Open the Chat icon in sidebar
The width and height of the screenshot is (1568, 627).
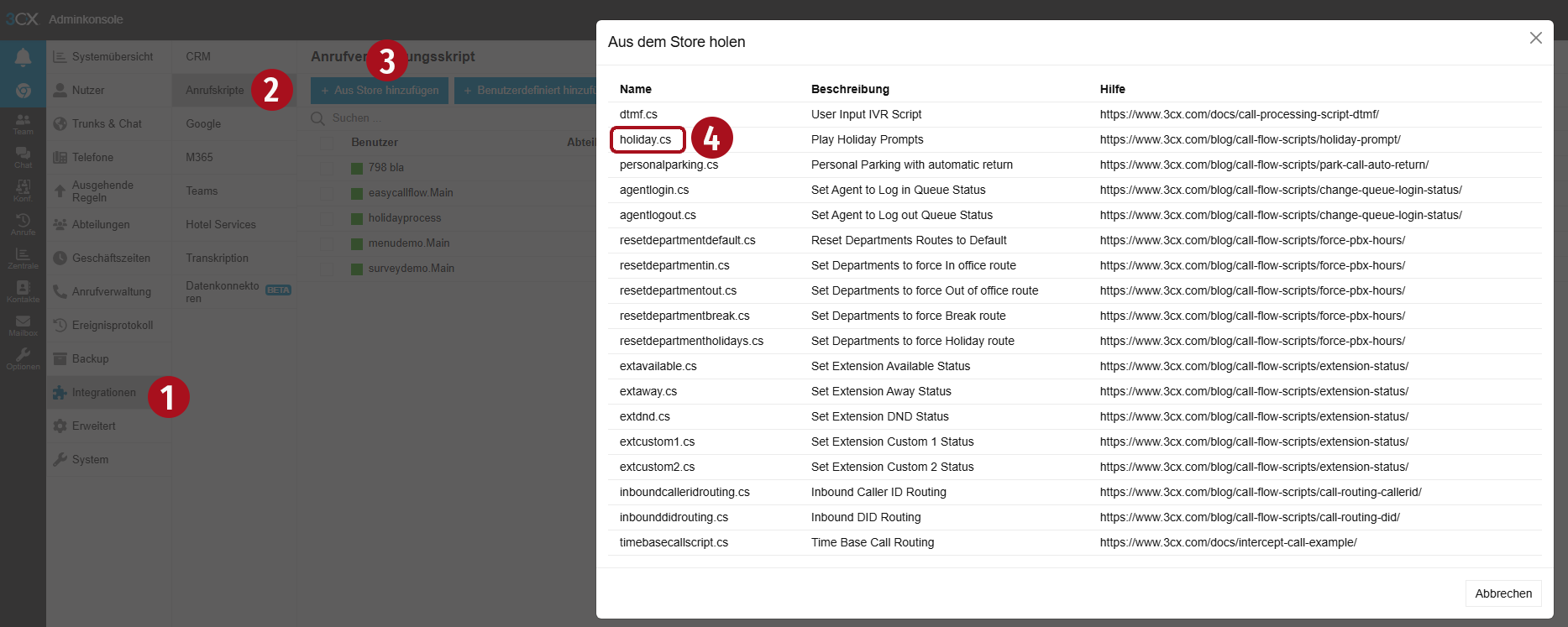23,157
